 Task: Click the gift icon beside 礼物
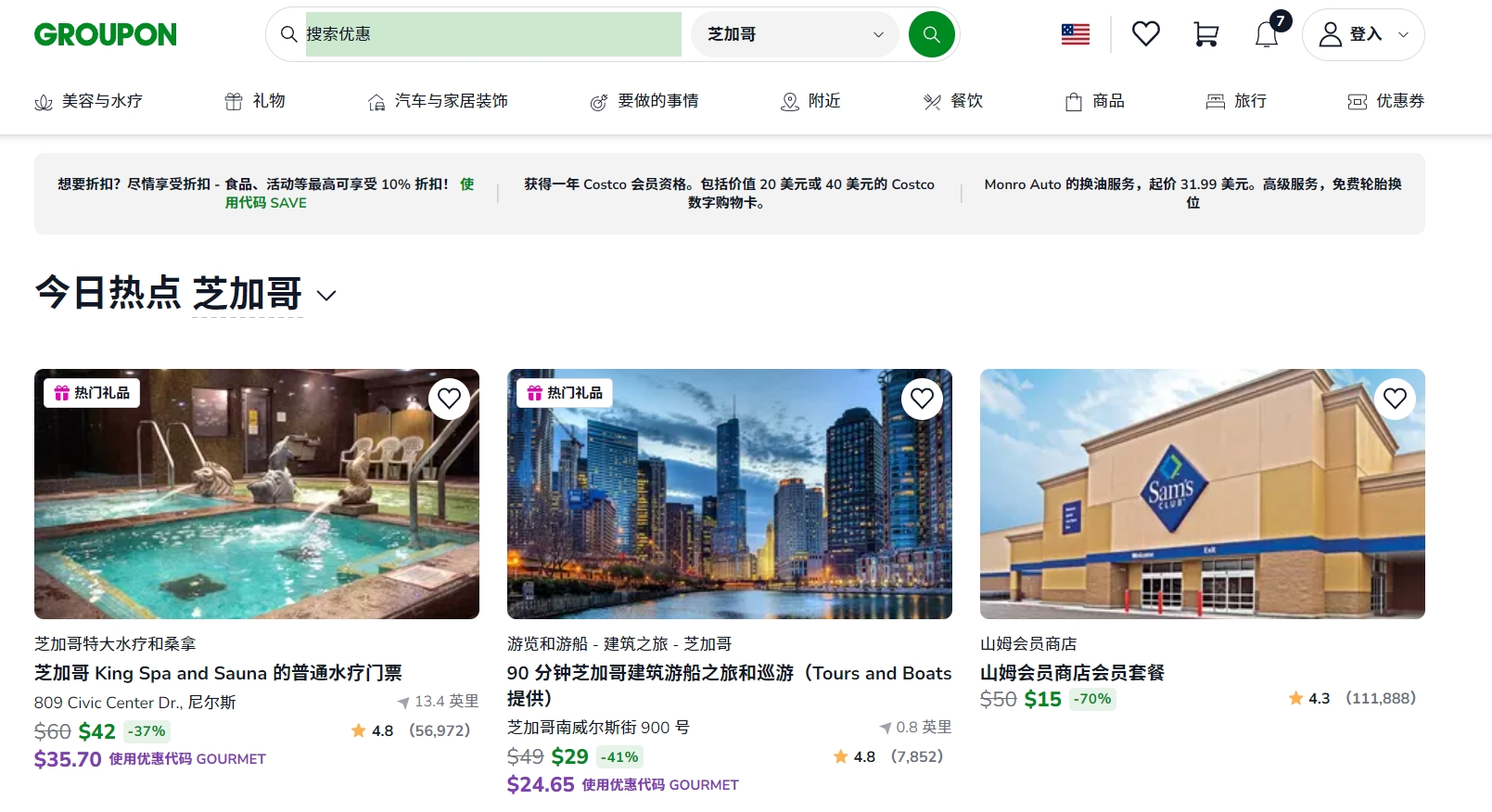coord(234,102)
